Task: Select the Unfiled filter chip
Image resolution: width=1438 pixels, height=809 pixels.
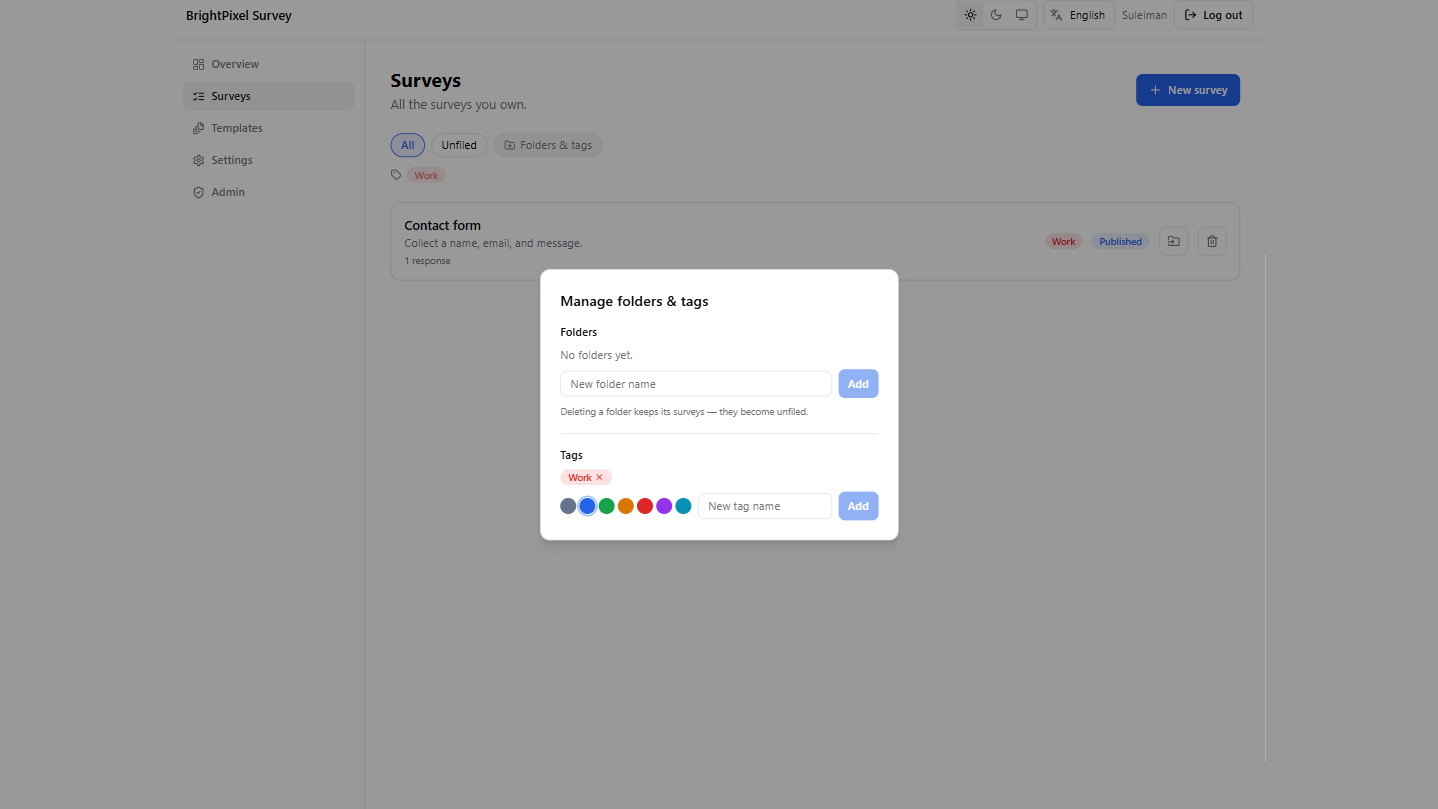Action: click(459, 145)
